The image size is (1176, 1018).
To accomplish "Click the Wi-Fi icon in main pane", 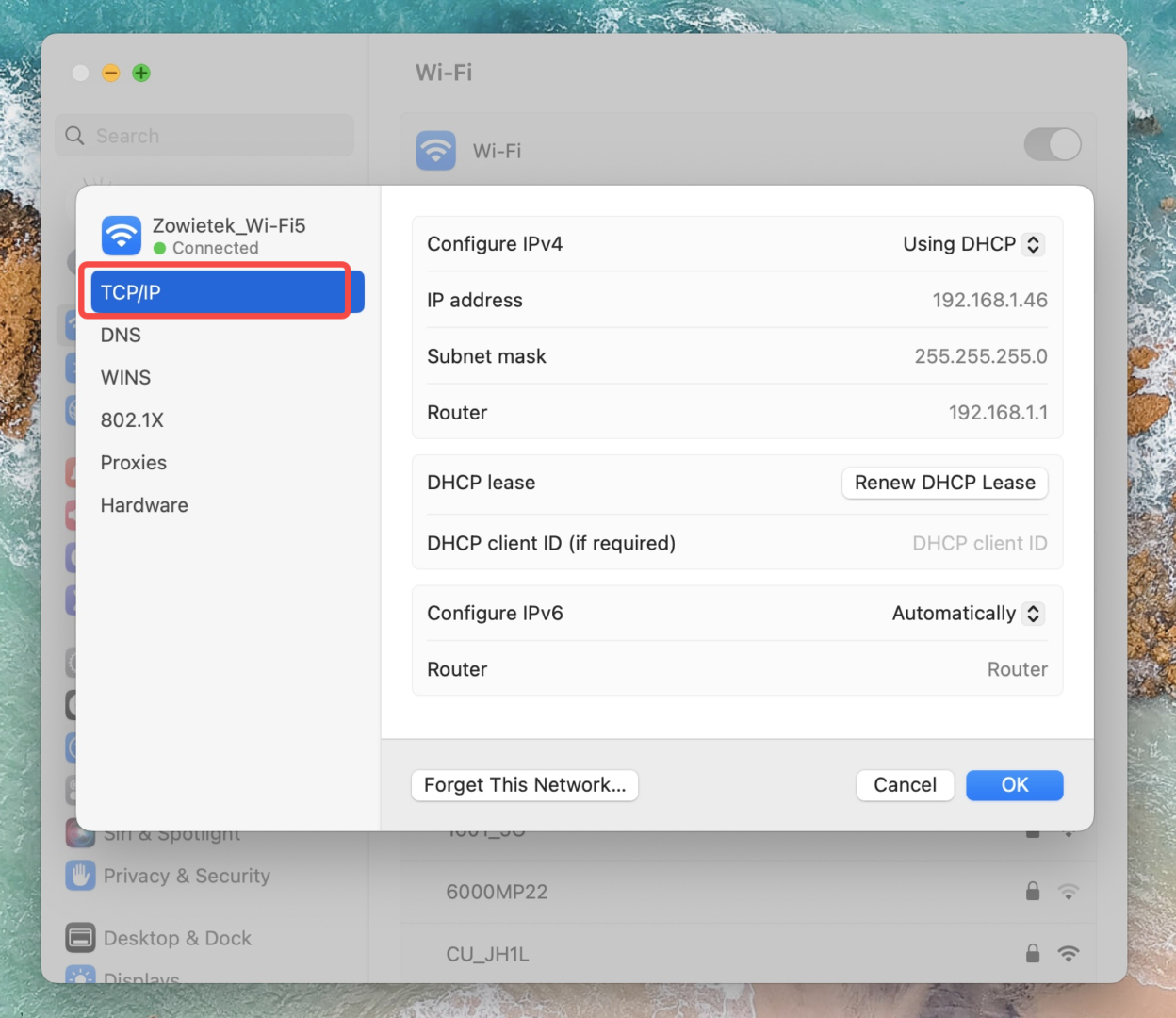I will point(436,151).
